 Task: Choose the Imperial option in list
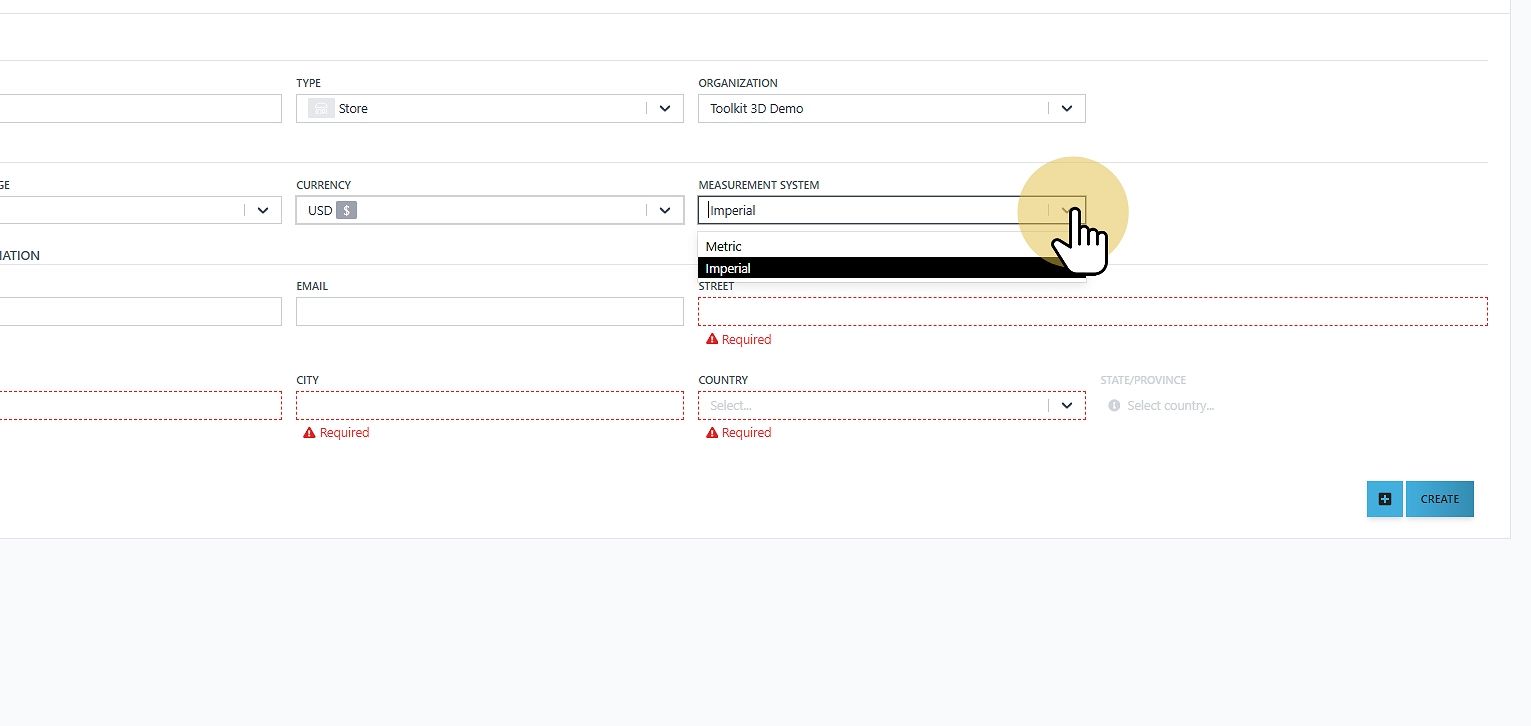[891, 268]
